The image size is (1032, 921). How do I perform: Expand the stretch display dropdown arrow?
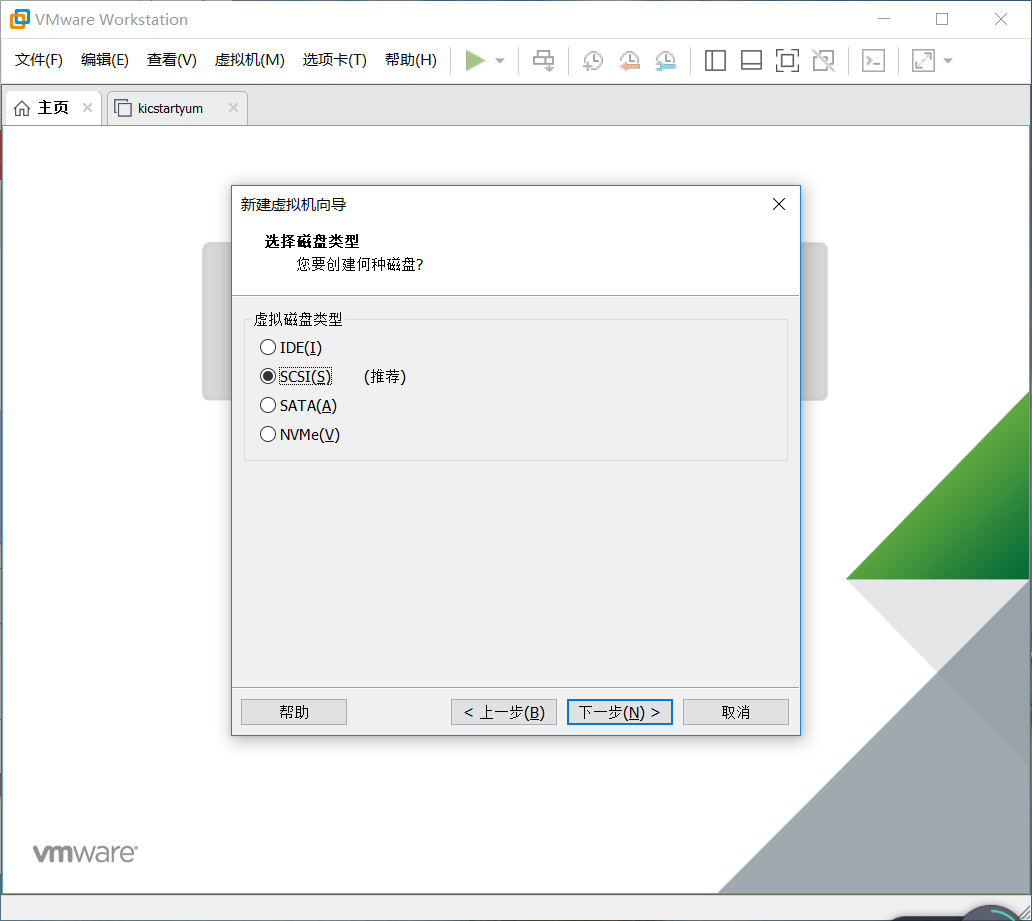coord(948,61)
